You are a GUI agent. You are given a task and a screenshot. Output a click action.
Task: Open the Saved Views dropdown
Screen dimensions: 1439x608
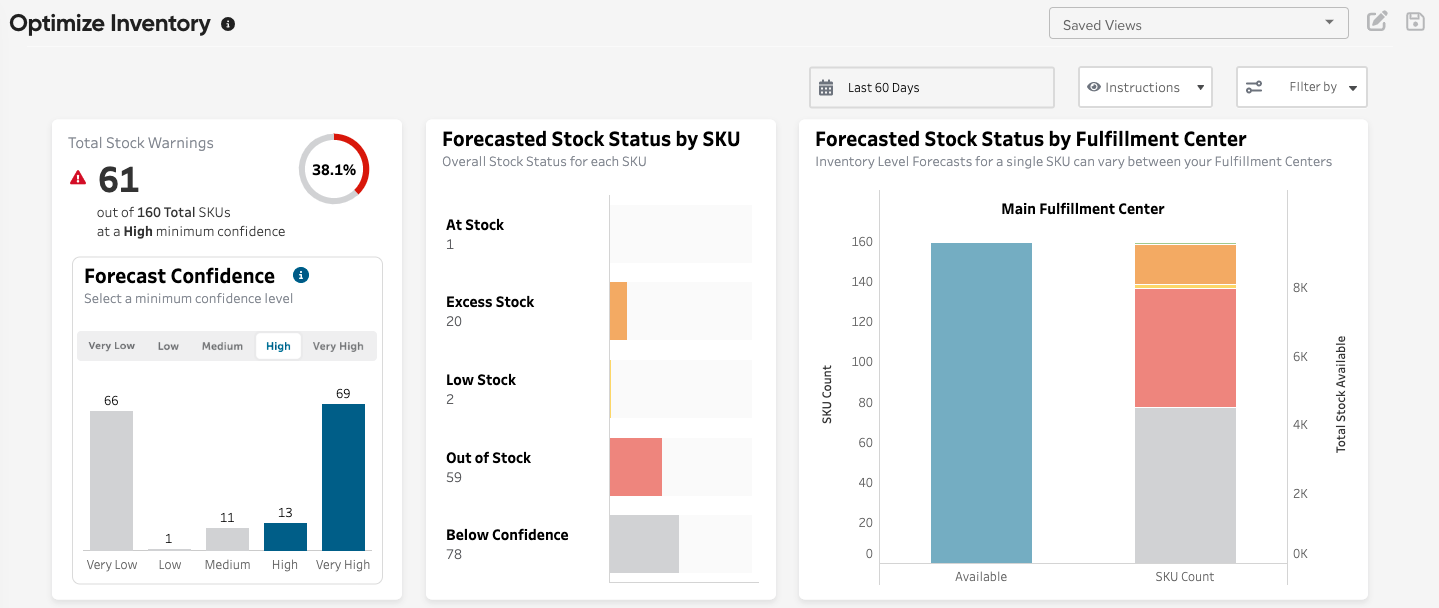[1198, 24]
